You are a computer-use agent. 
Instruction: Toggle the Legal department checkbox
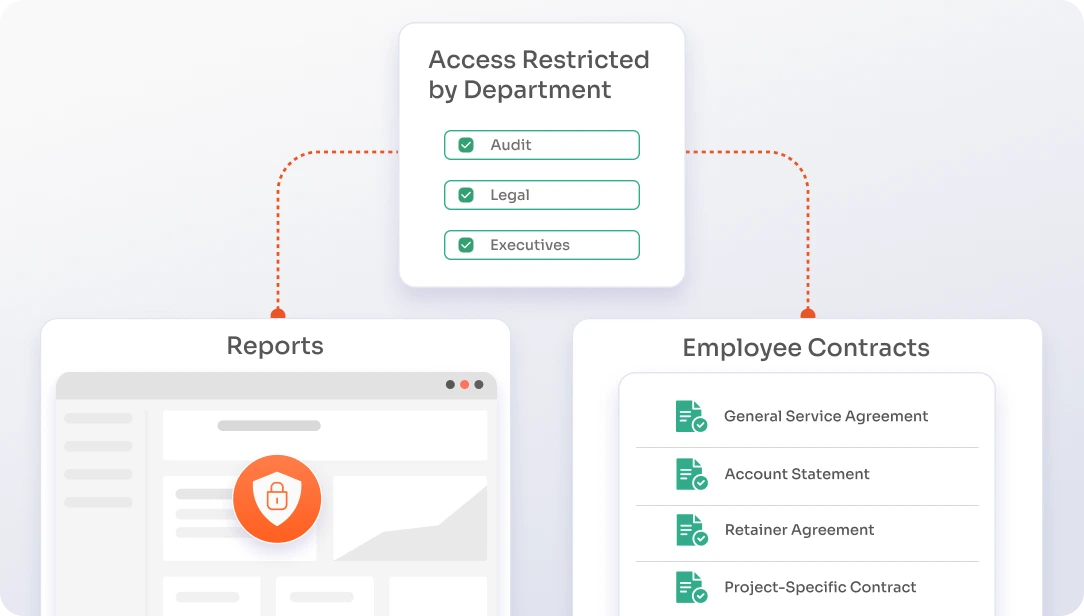coord(466,195)
